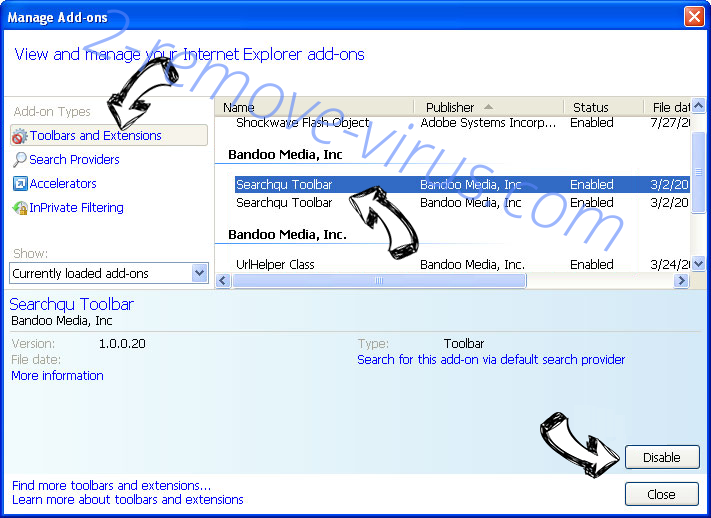Open the Currently loaded add-ons dropdown

tap(109, 274)
